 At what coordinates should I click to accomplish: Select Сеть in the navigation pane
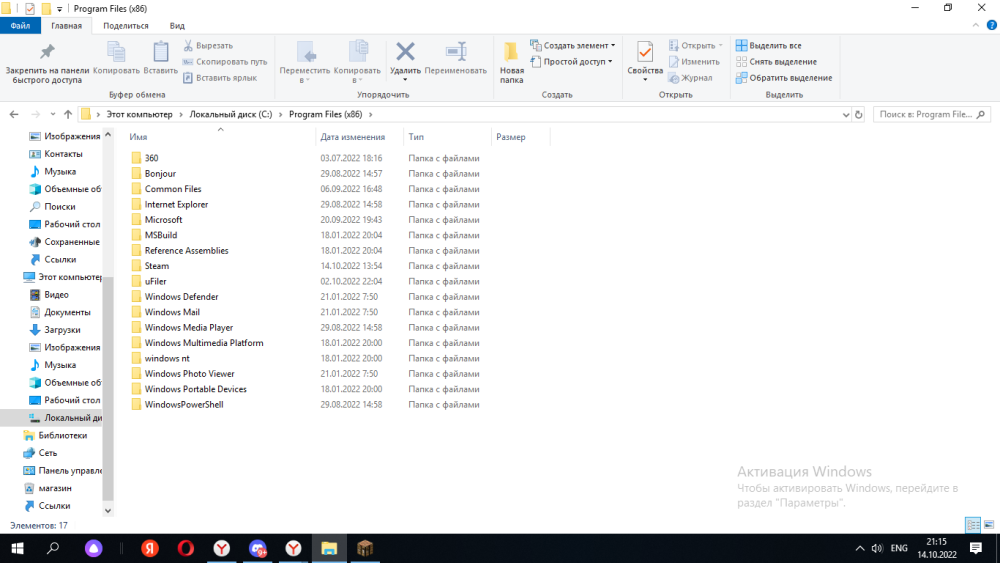[47, 453]
